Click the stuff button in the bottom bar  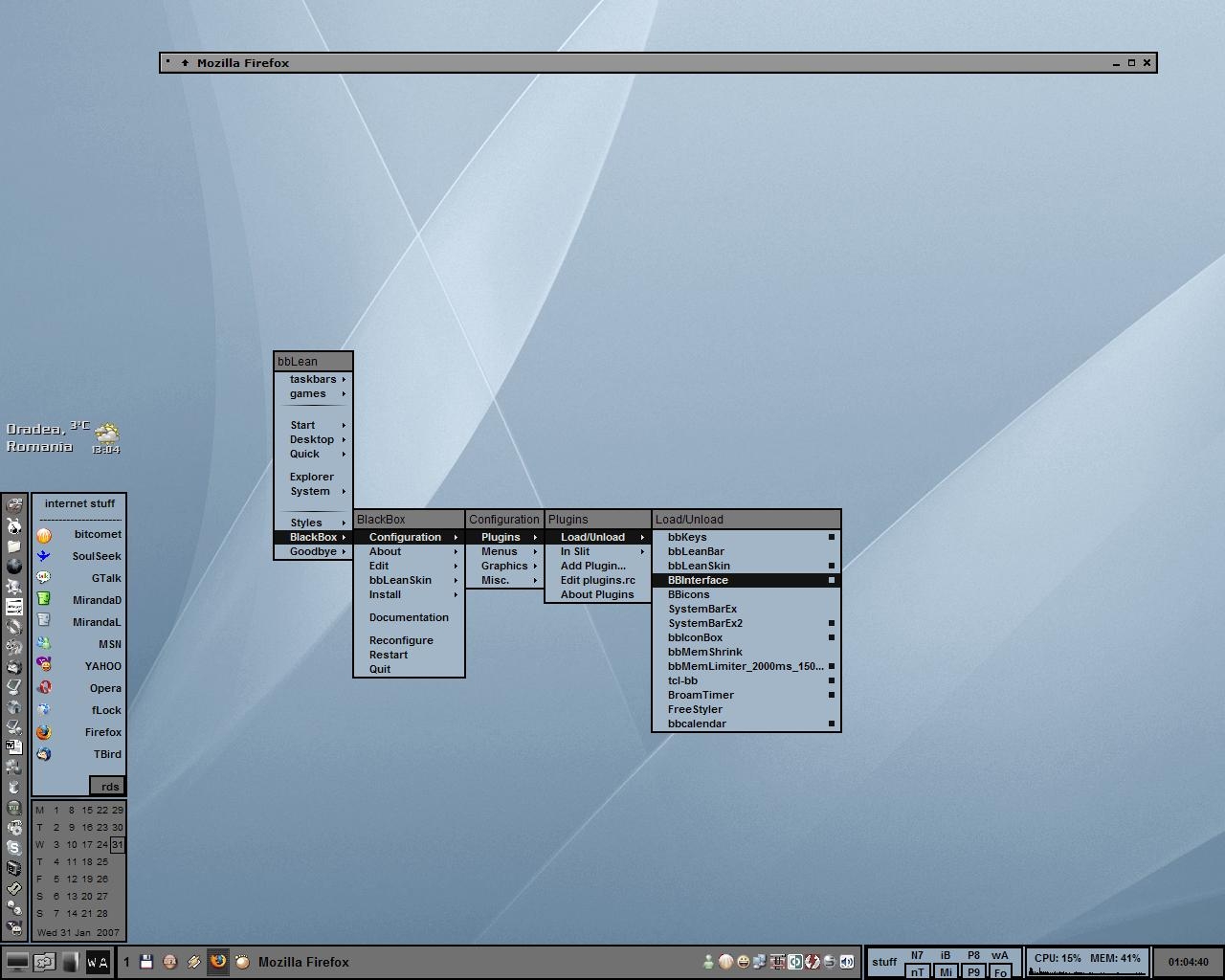point(884,962)
